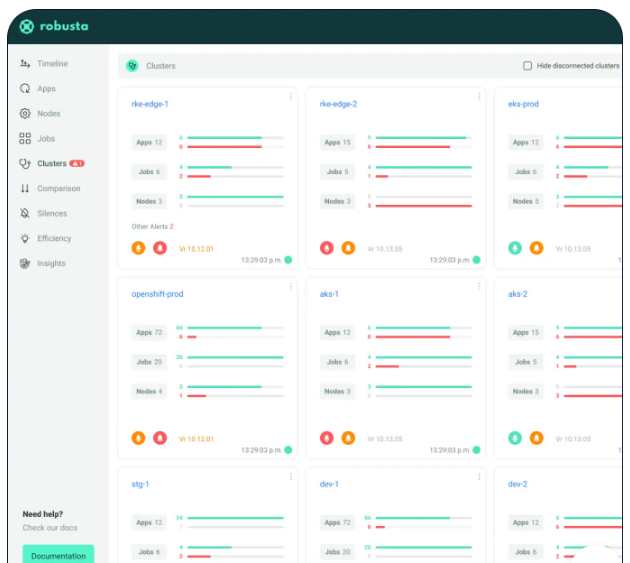Click the Clusters alert count badge
Viewport: 630px width, 563px height.
click(x=77, y=163)
